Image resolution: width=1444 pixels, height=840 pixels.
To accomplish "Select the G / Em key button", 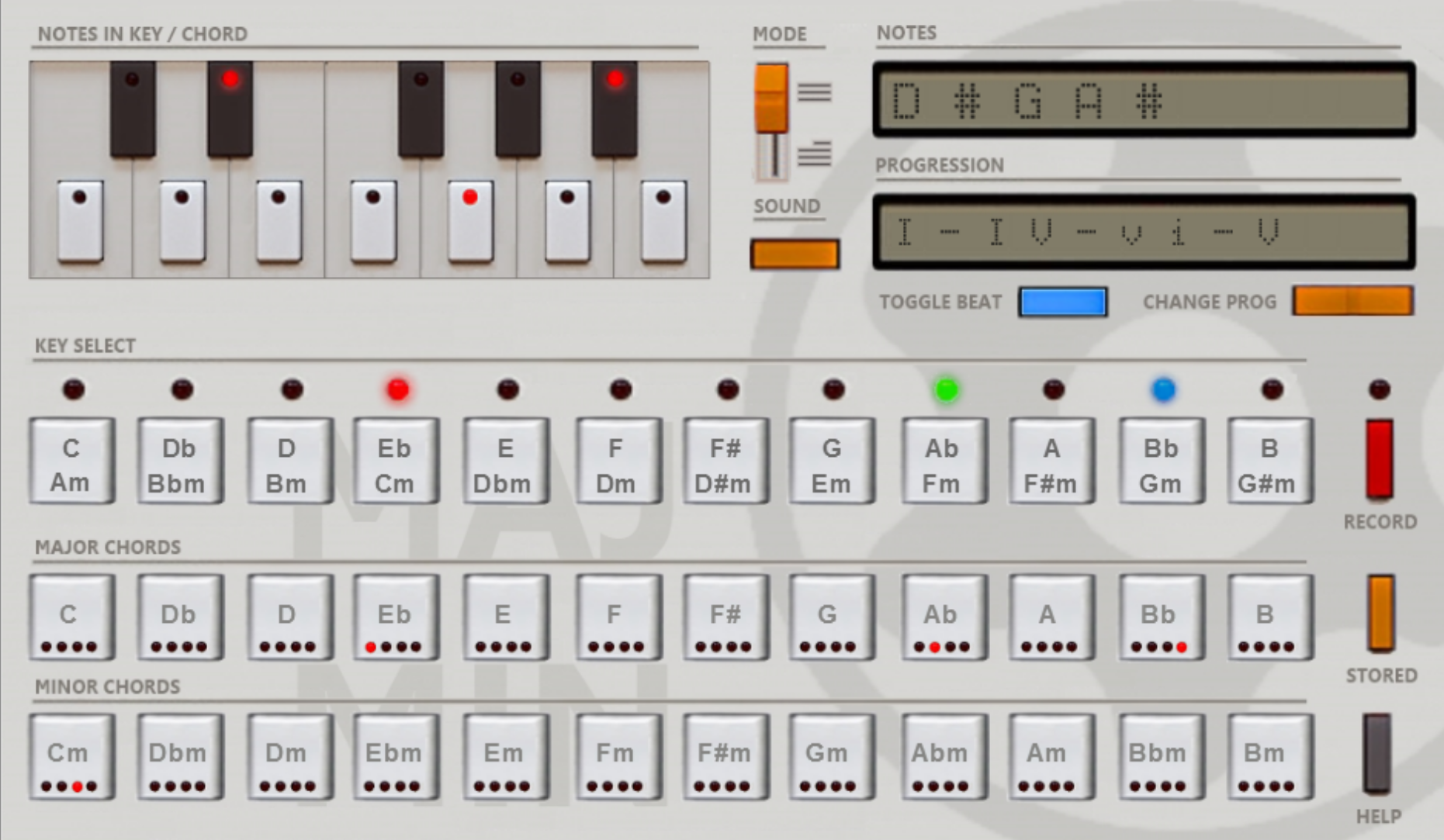I will coord(833,461).
